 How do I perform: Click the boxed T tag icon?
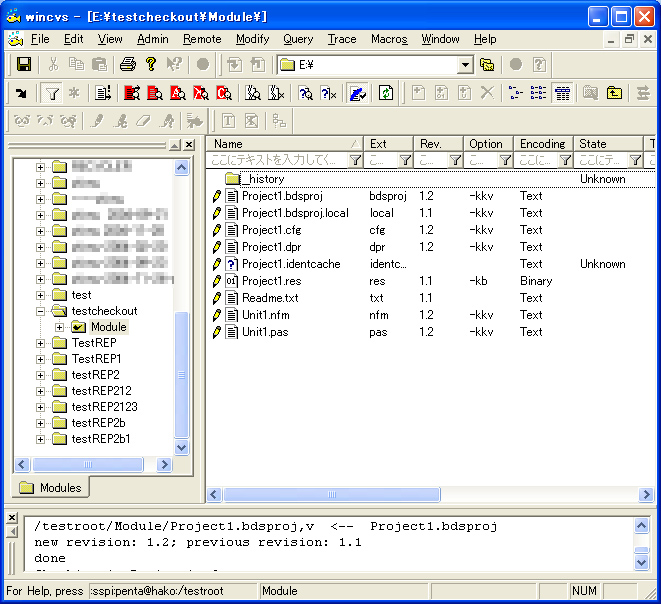(228, 121)
